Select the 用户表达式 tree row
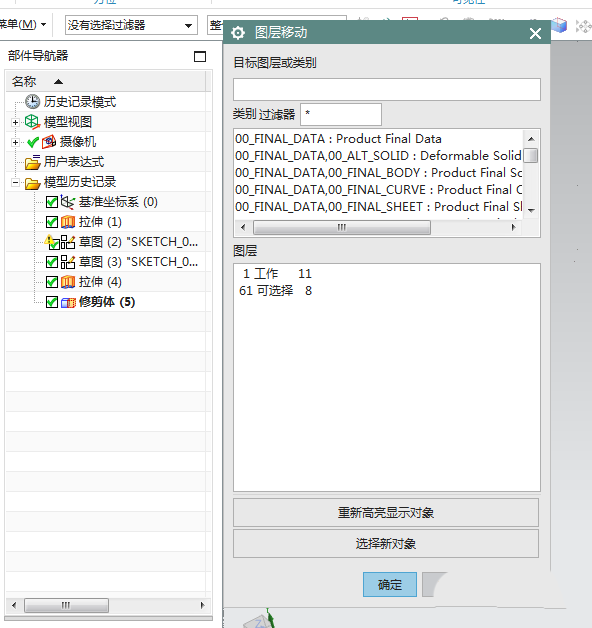Viewport: 592px width, 628px height. tap(109, 162)
